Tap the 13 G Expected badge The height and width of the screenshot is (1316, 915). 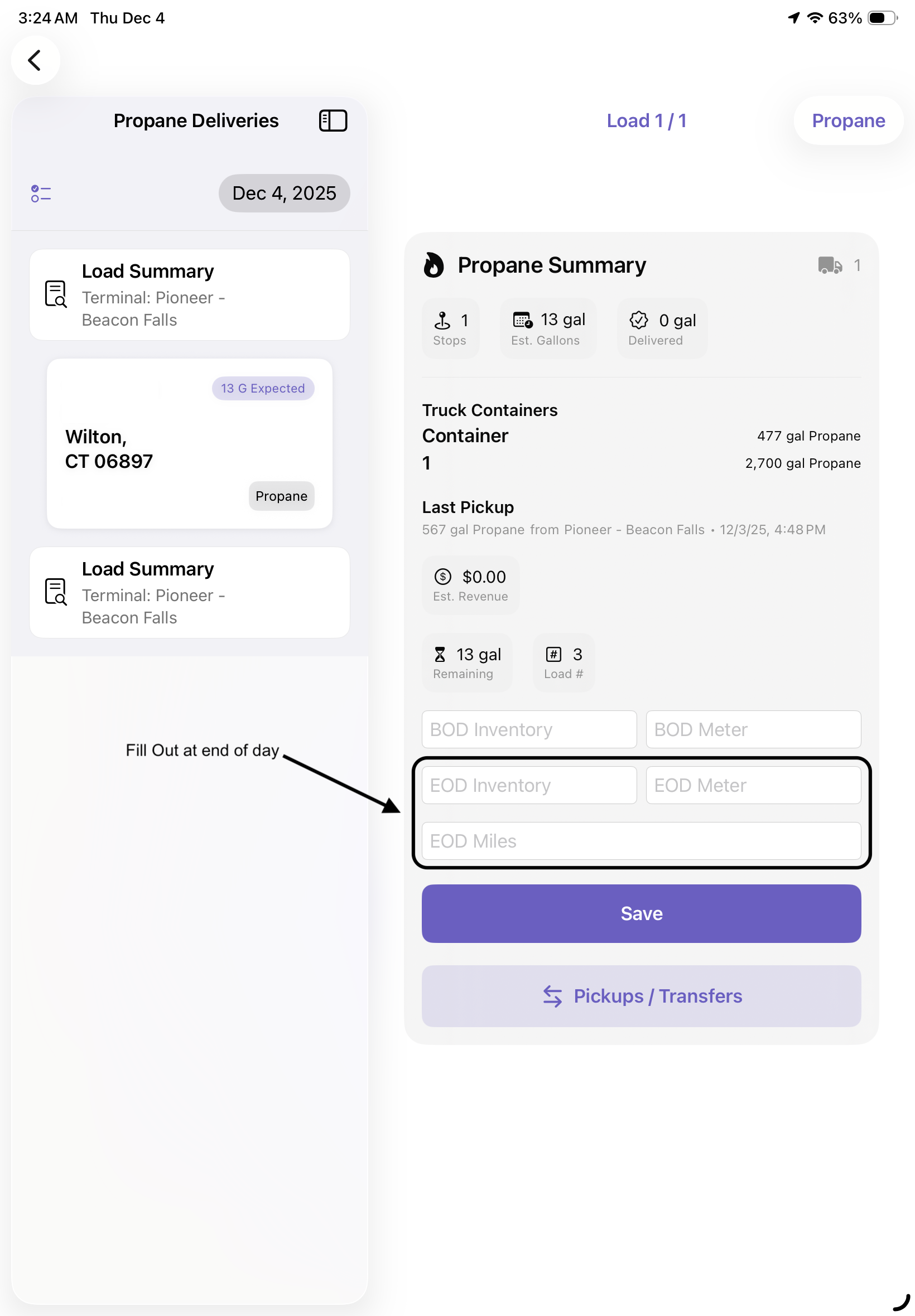(x=263, y=389)
